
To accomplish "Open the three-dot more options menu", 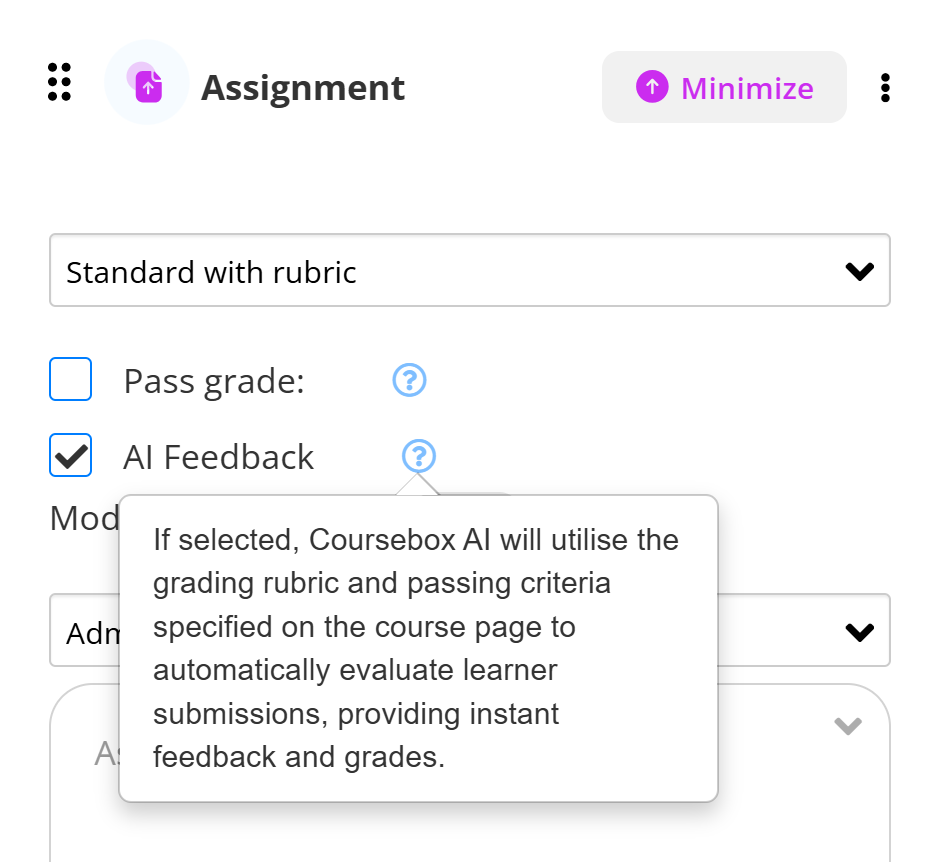I will [x=885, y=88].
